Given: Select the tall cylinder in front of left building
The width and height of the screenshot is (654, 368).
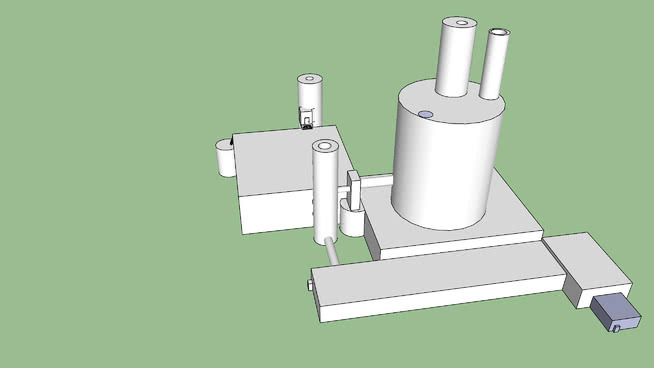Looking at the screenshot, I should pos(325,192).
